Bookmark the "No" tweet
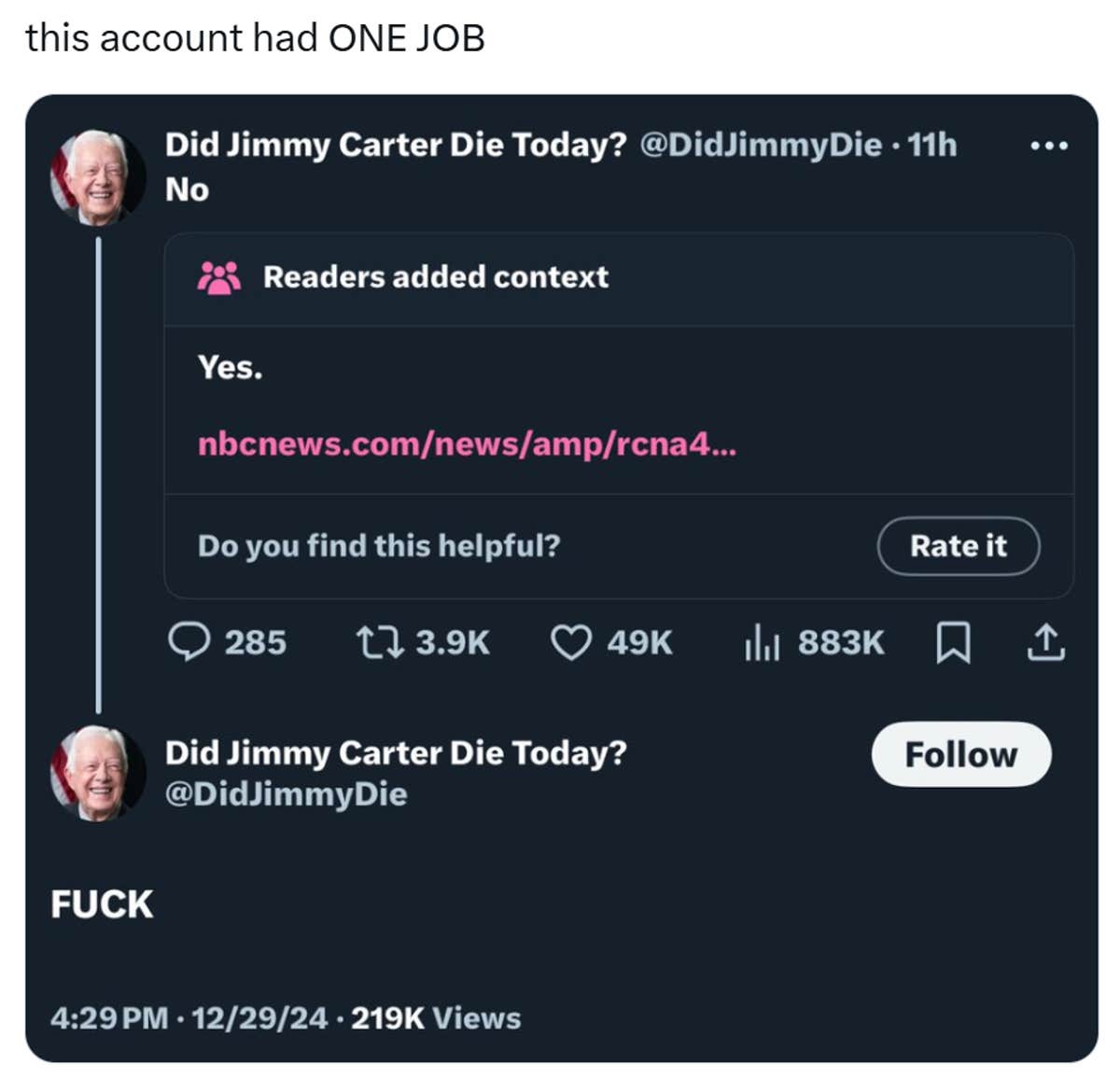Image resolution: width=1120 pixels, height=1079 pixels. point(953,642)
